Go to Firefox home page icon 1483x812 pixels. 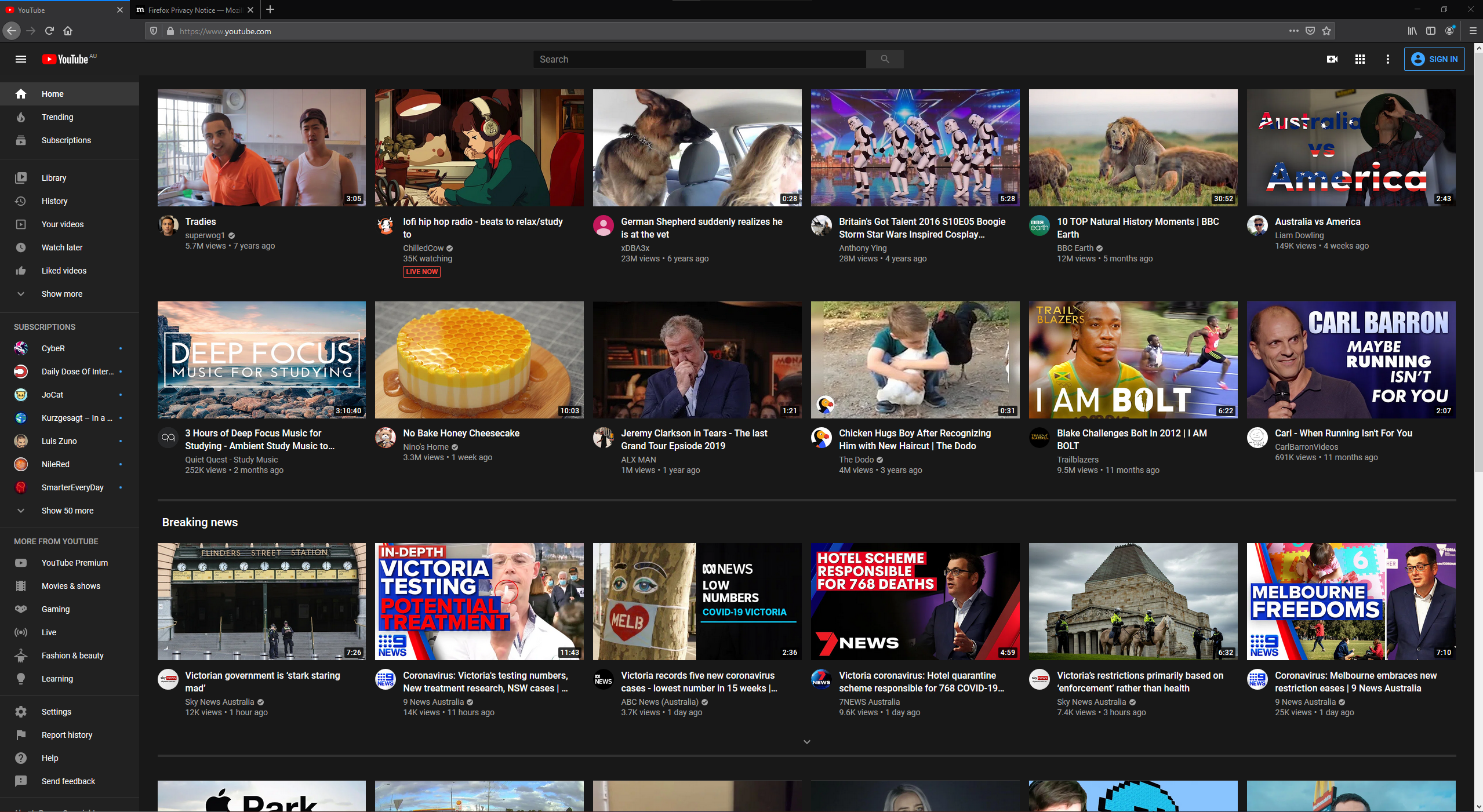(x=68, y=31)
